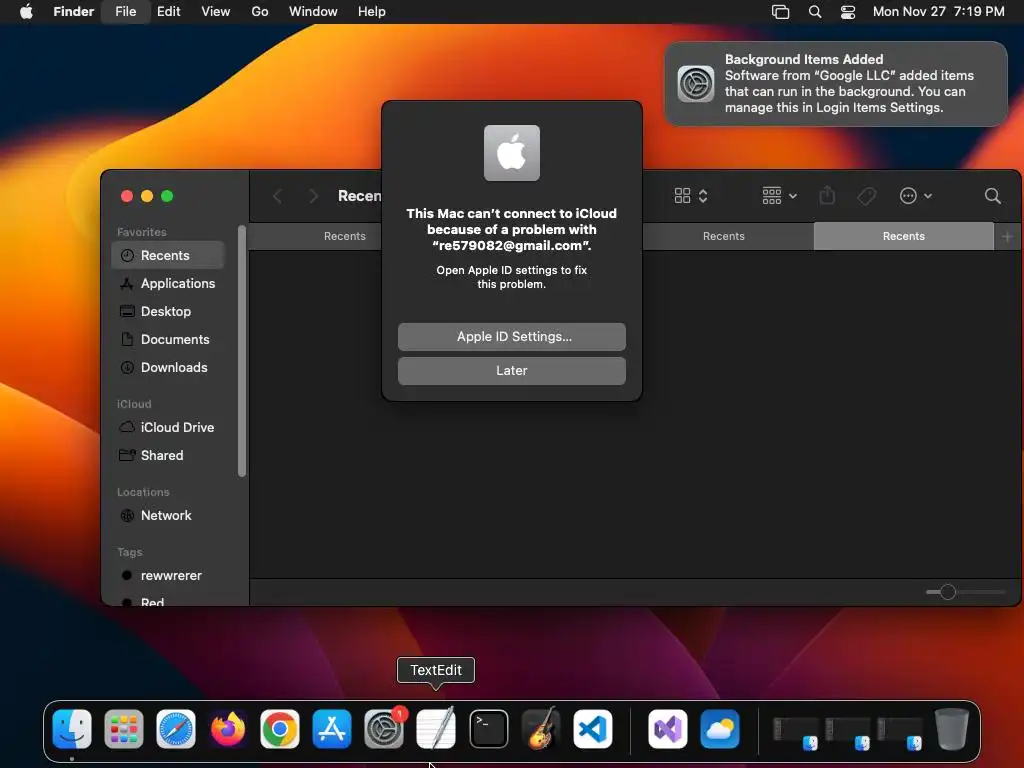This screenshot has width=1024, height=768.
Task: Click the Finder window search icon
Action: tap(992, 196)
